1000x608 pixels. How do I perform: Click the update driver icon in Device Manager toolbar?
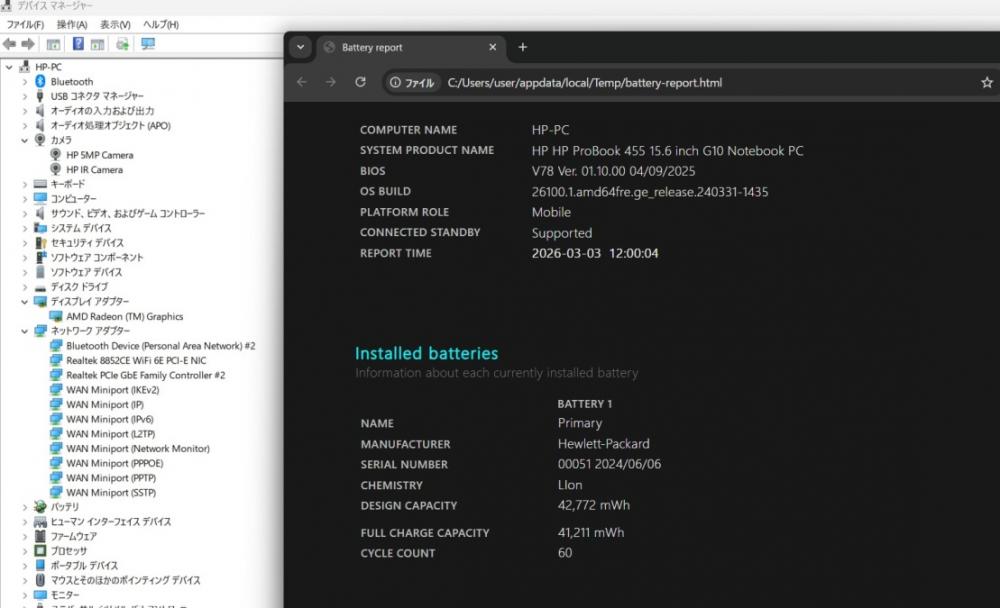(x=122, y=44)
